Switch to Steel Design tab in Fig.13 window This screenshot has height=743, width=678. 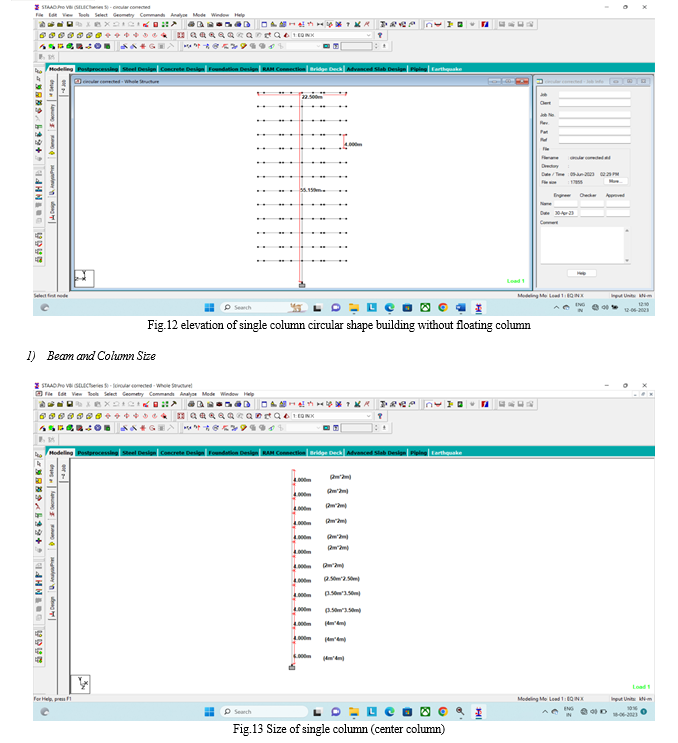[x=139, y=453]
